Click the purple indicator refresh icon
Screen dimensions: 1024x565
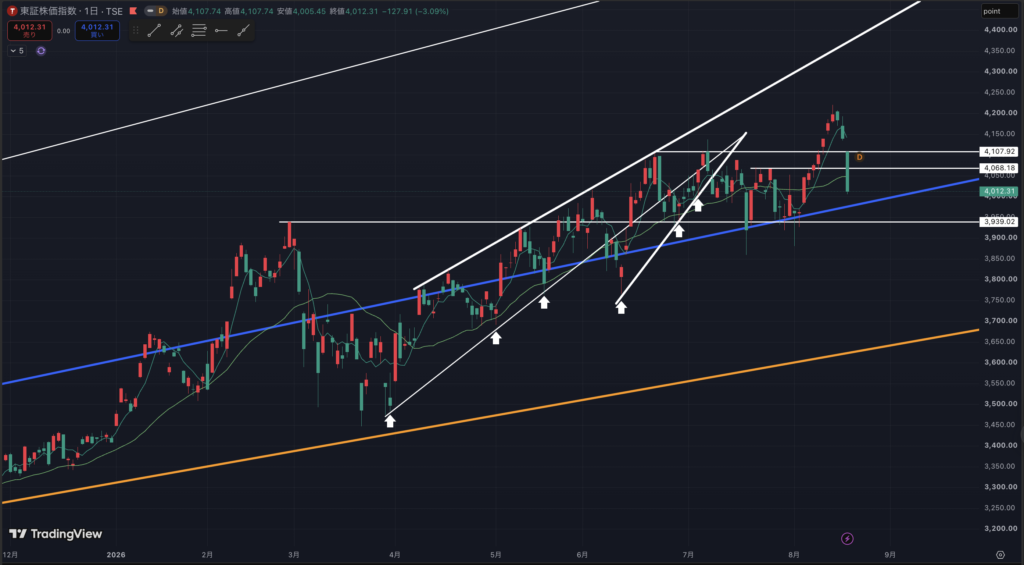pos(41,51)
